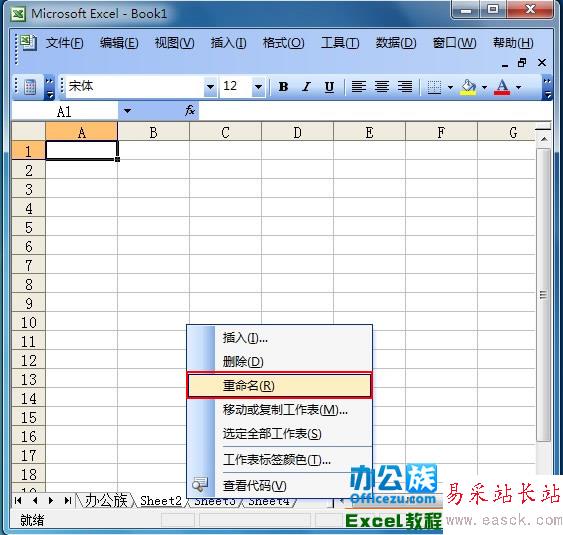Close the workbook document window

click(542, 63)
